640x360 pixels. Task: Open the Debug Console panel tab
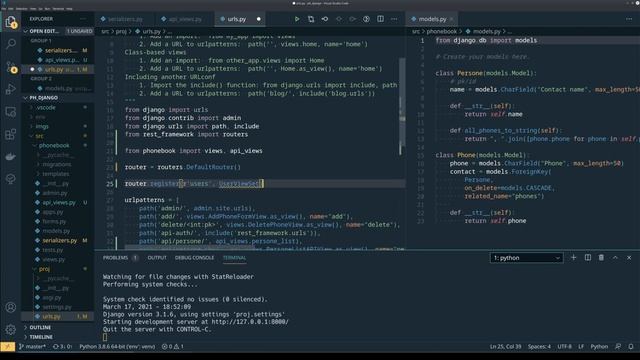[194, 258]
